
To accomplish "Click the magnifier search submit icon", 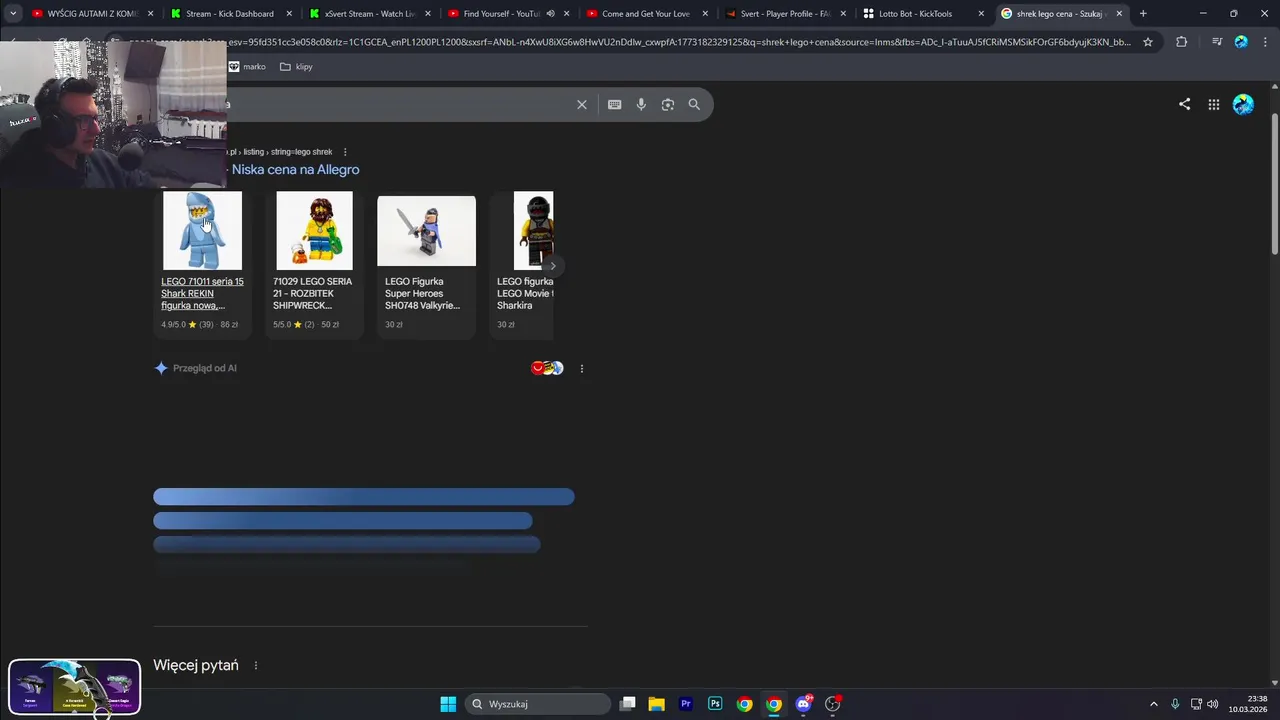I will [694, 104].
